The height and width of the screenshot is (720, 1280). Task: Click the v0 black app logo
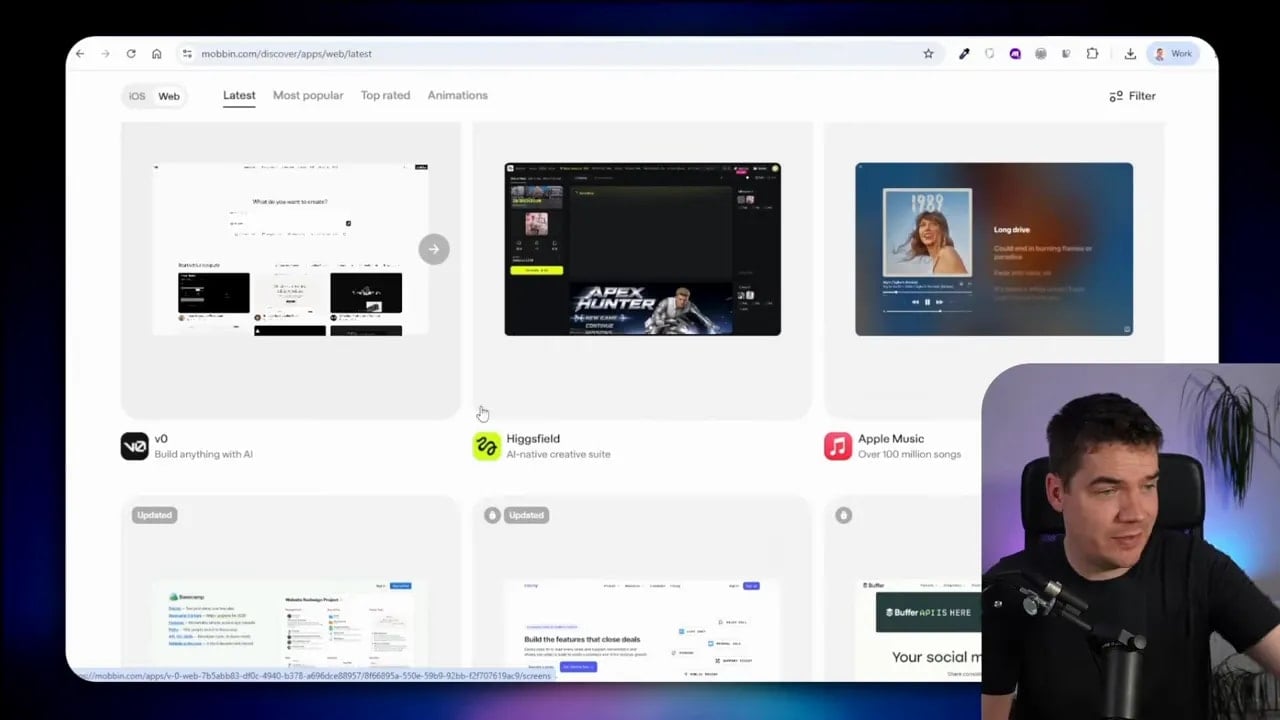coord(135,446)
